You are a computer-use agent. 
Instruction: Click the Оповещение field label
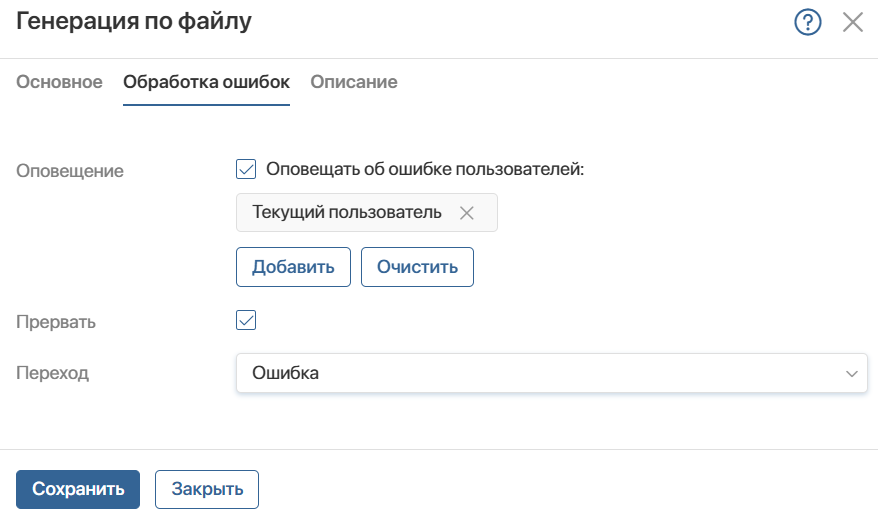click(x=70, y=171)
